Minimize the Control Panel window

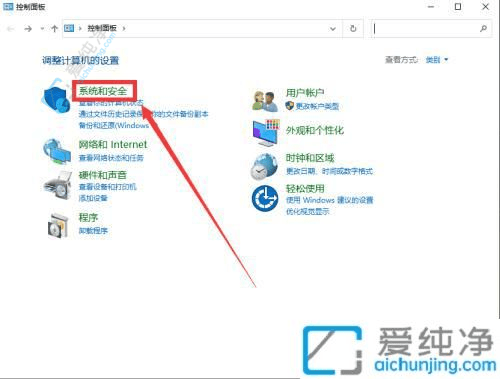(431, 7)
